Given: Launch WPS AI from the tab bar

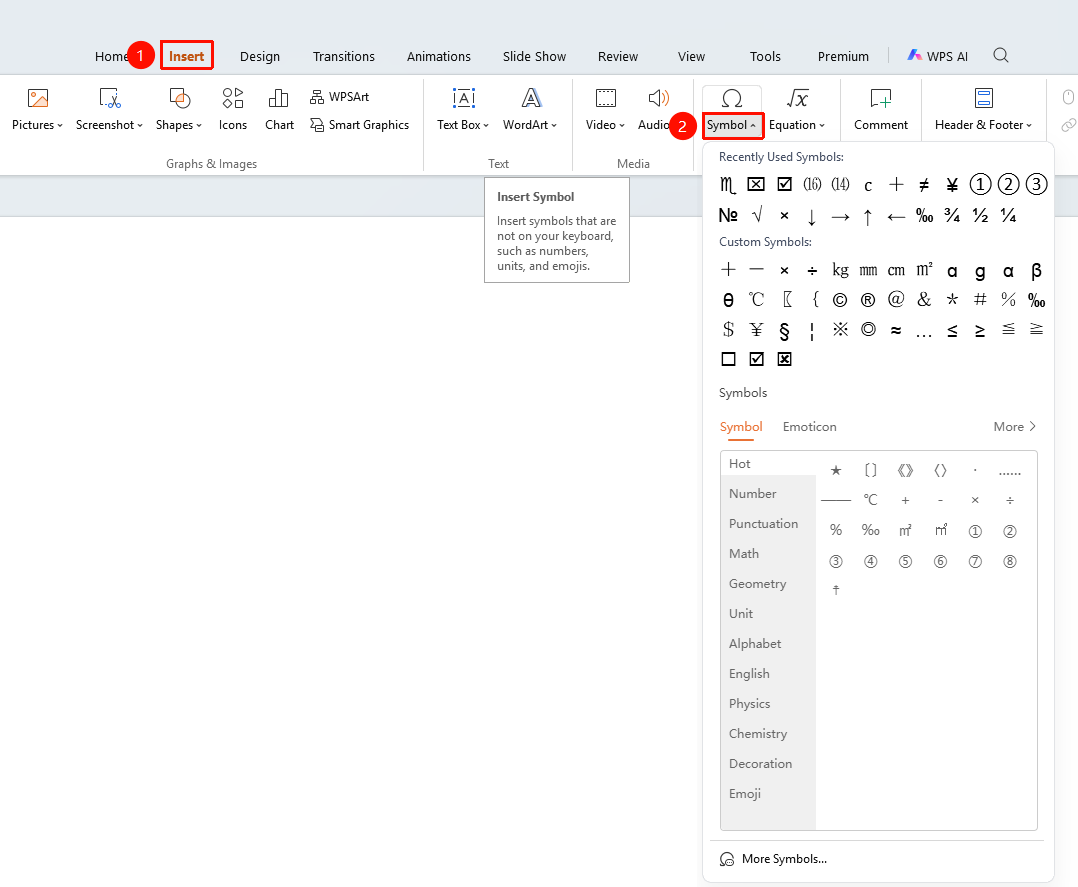Looking at the screenshot, I should [x=937, y=56].
